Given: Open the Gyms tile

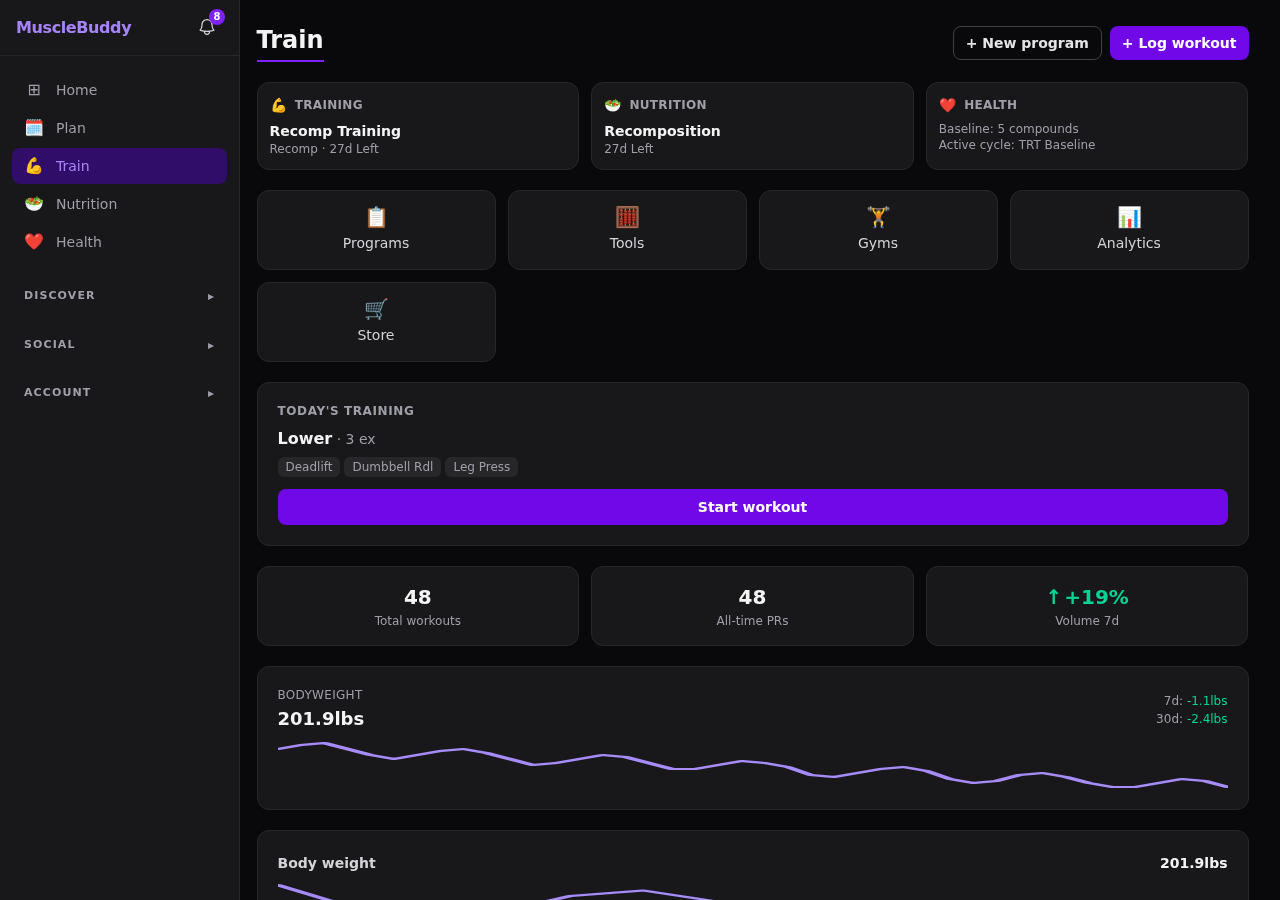Looking at the screenshot, I should 878,230.
